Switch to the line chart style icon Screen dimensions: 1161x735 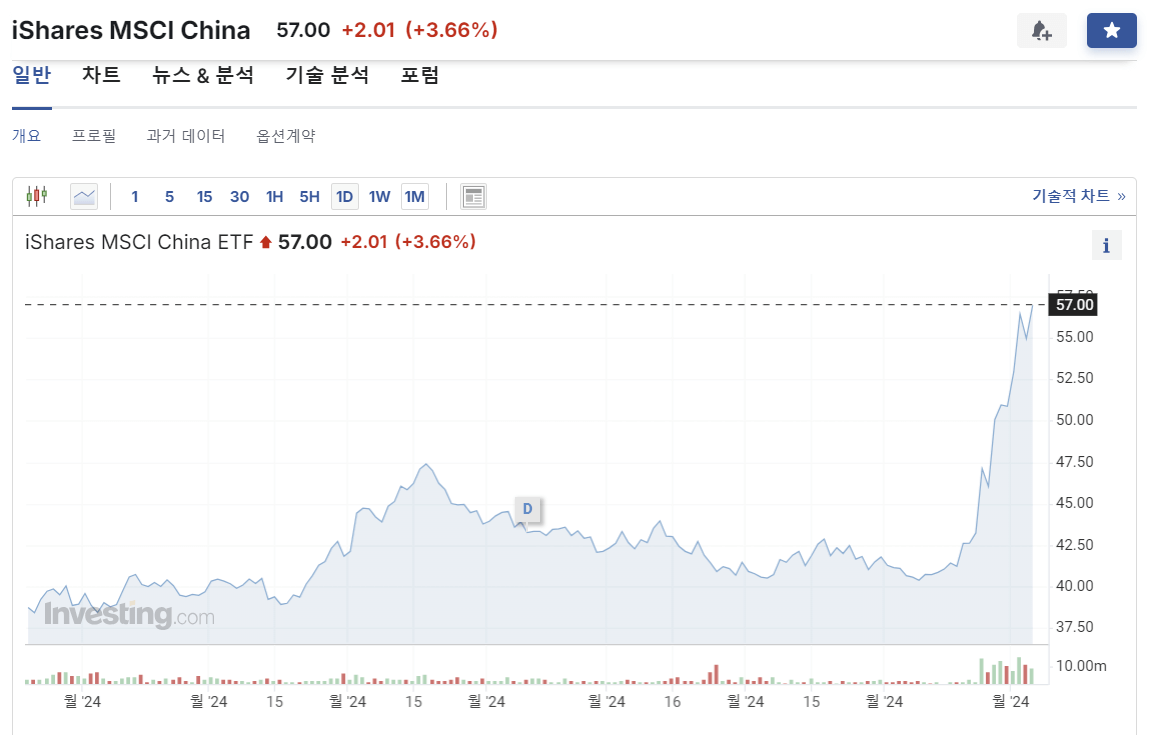(83, 196)
